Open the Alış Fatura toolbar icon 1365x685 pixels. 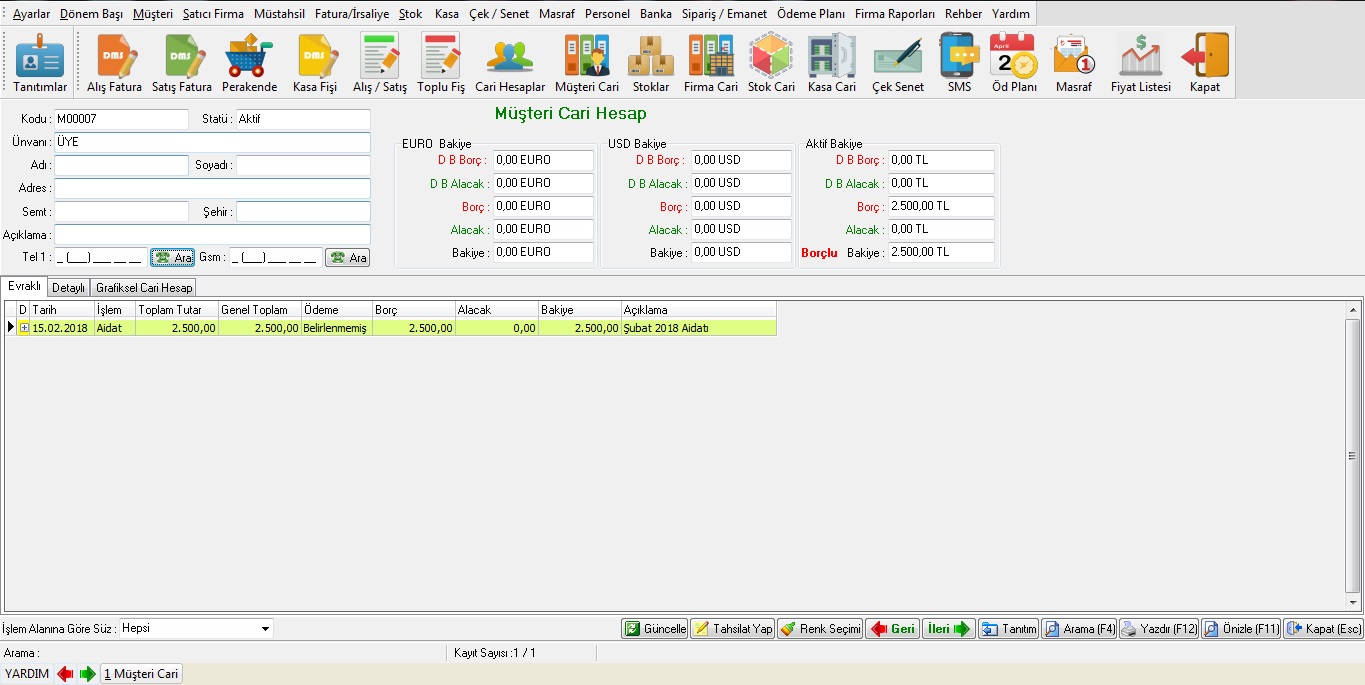[x=114, y=63]
